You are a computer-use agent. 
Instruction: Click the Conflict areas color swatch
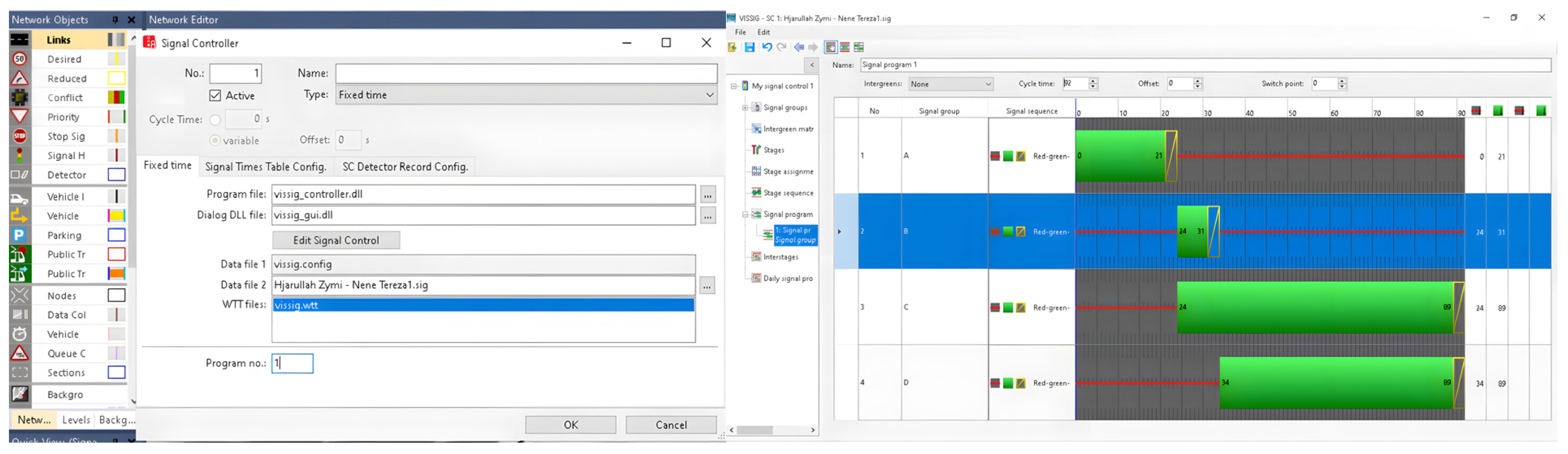pos(116,97)
